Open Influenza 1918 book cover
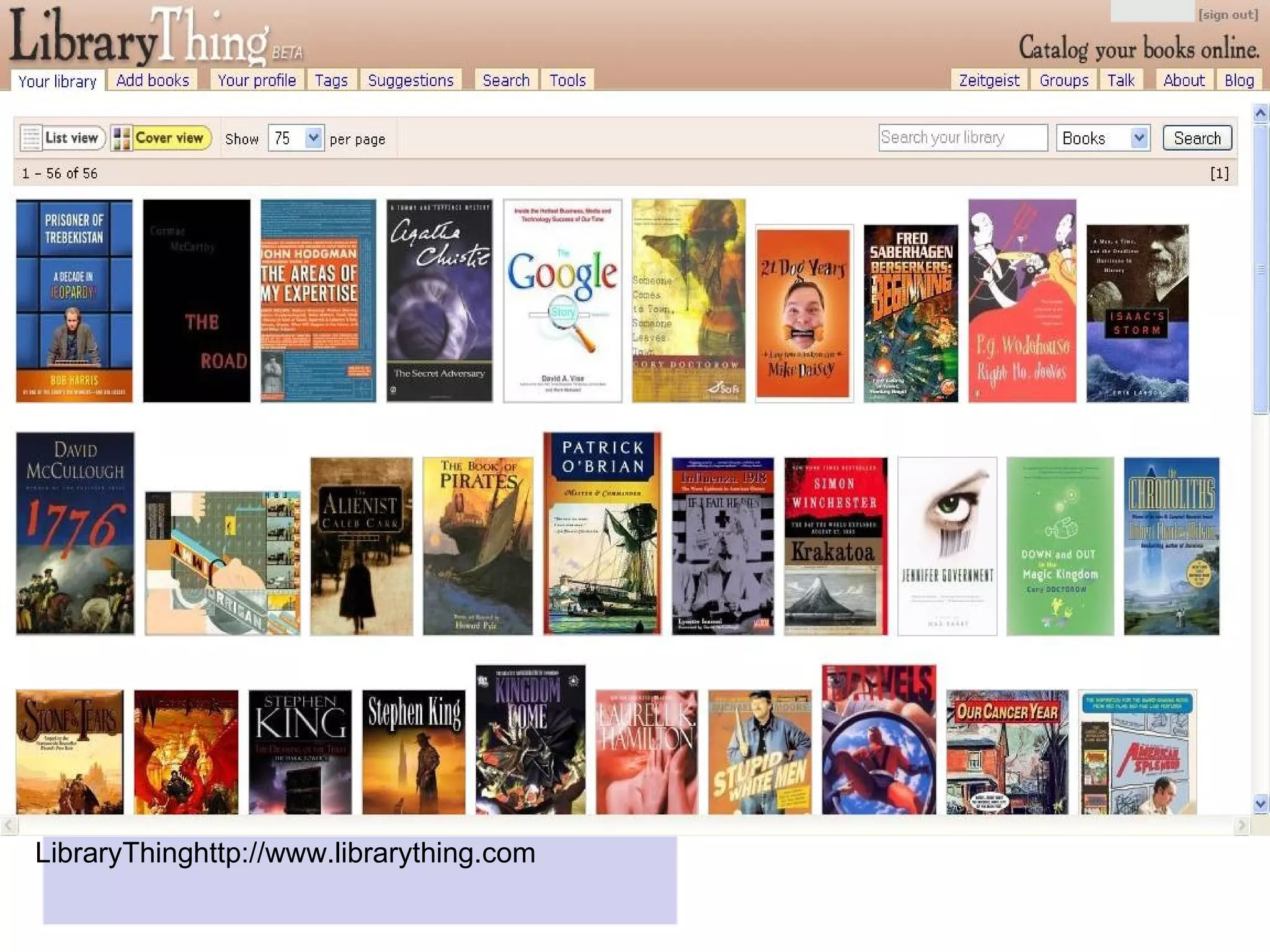1270x952 pixels. 723,547
